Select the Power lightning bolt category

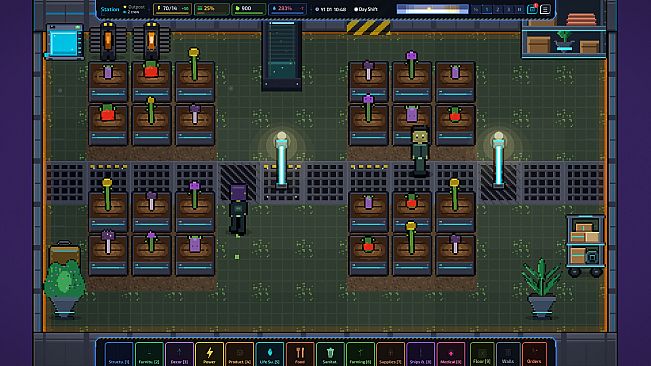pyautogui.click(x=210, y=354)
